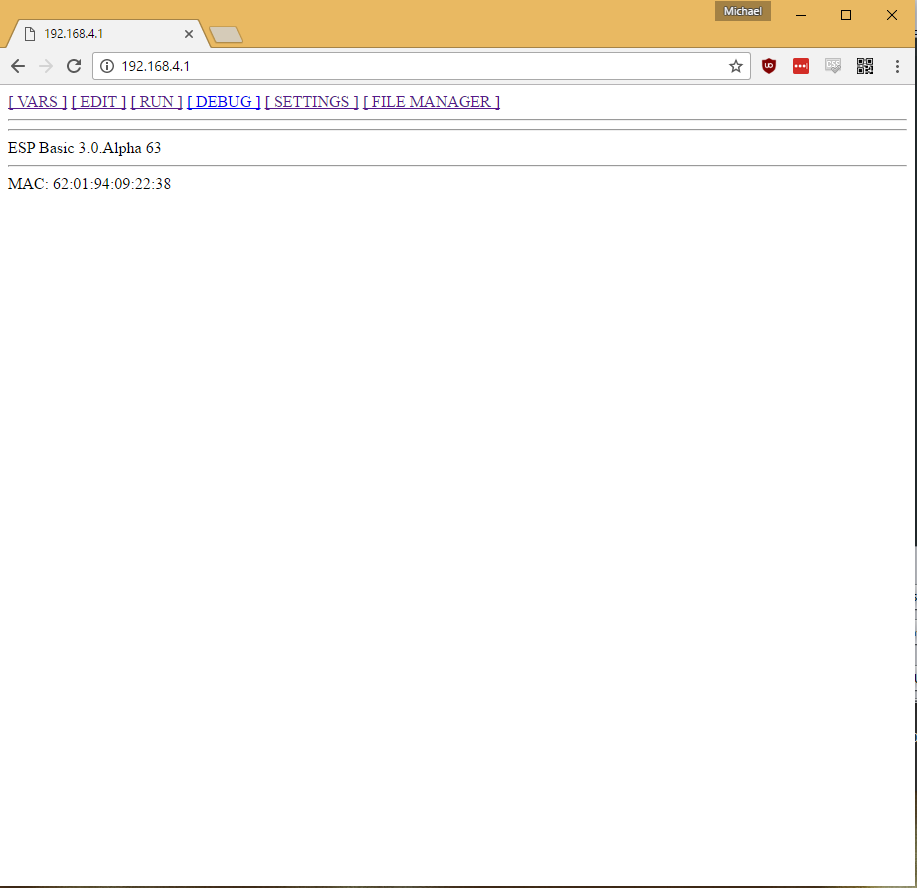Click the Michael profile button
Image resolution: width=917 pixels, height=888 pixels.
[743, 11]
